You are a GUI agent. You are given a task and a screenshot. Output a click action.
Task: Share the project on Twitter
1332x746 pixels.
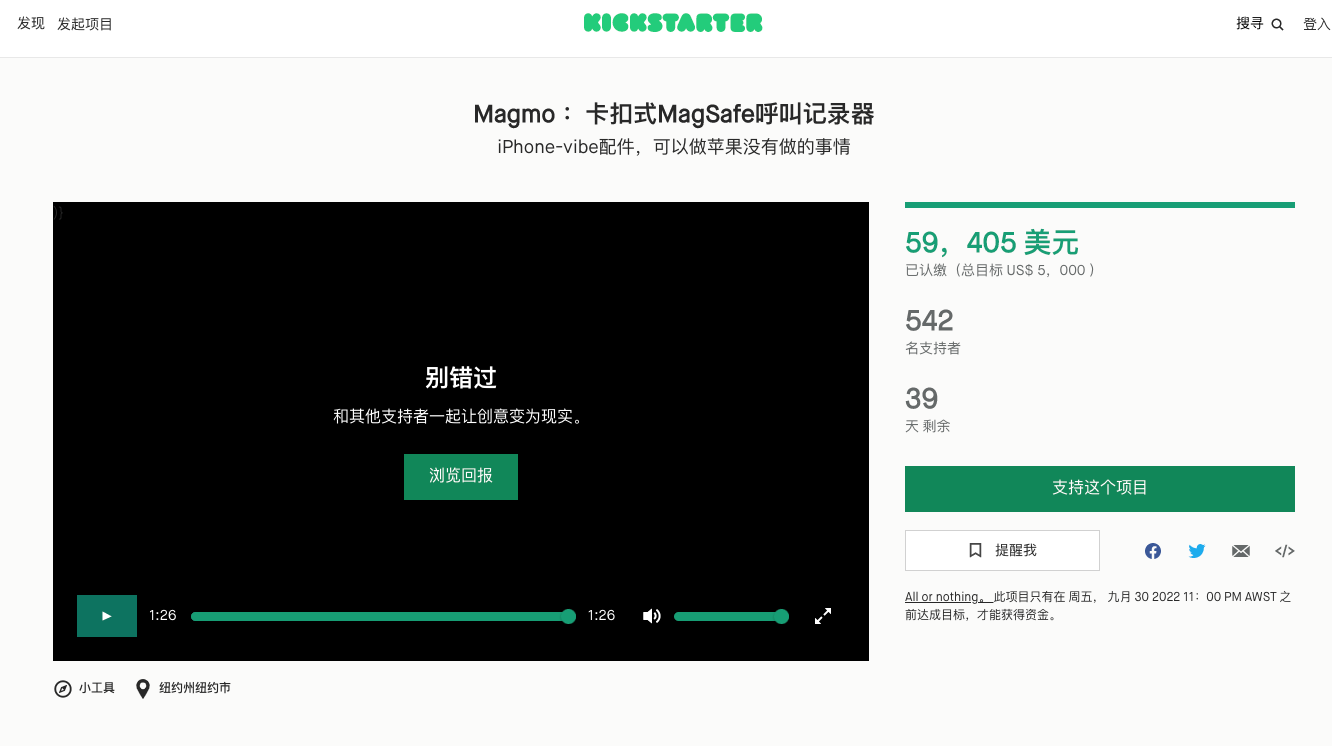click(x=1196, y=550)
